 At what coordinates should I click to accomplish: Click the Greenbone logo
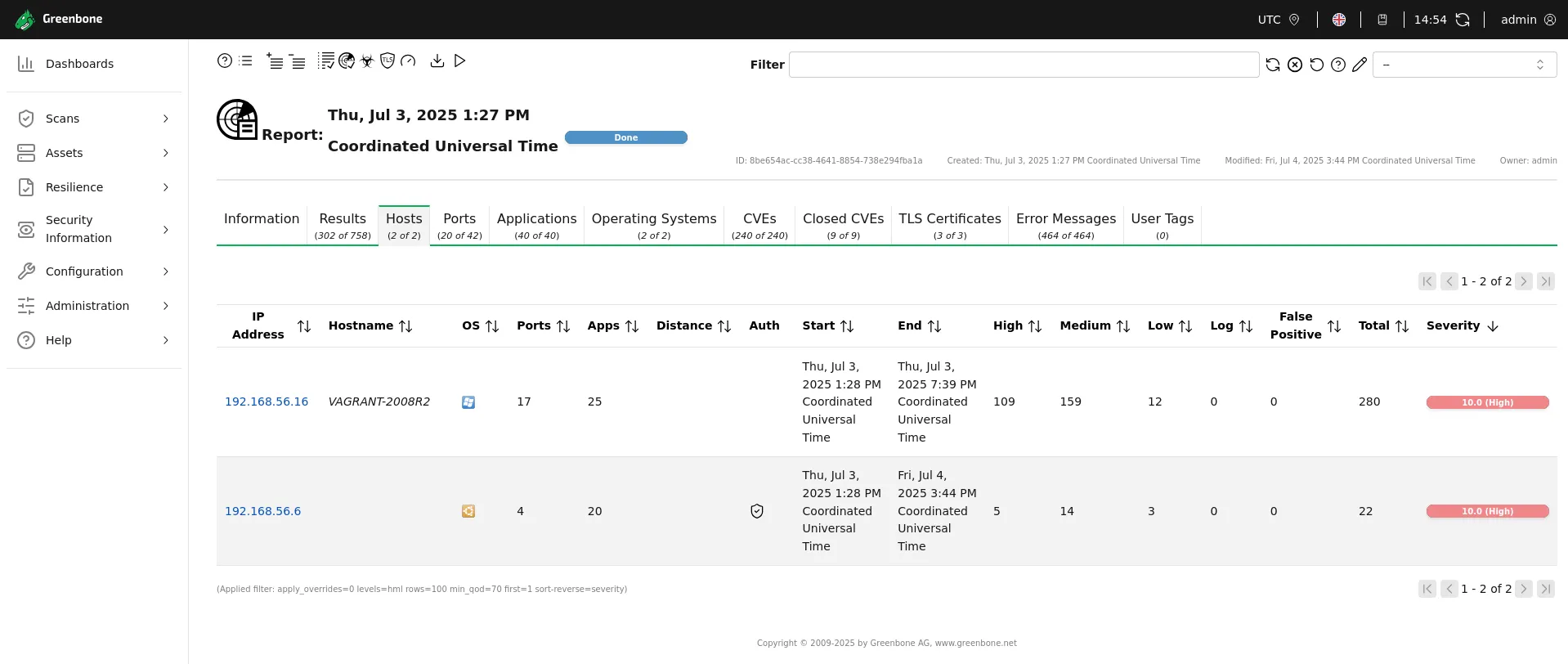tap(59, 19)
